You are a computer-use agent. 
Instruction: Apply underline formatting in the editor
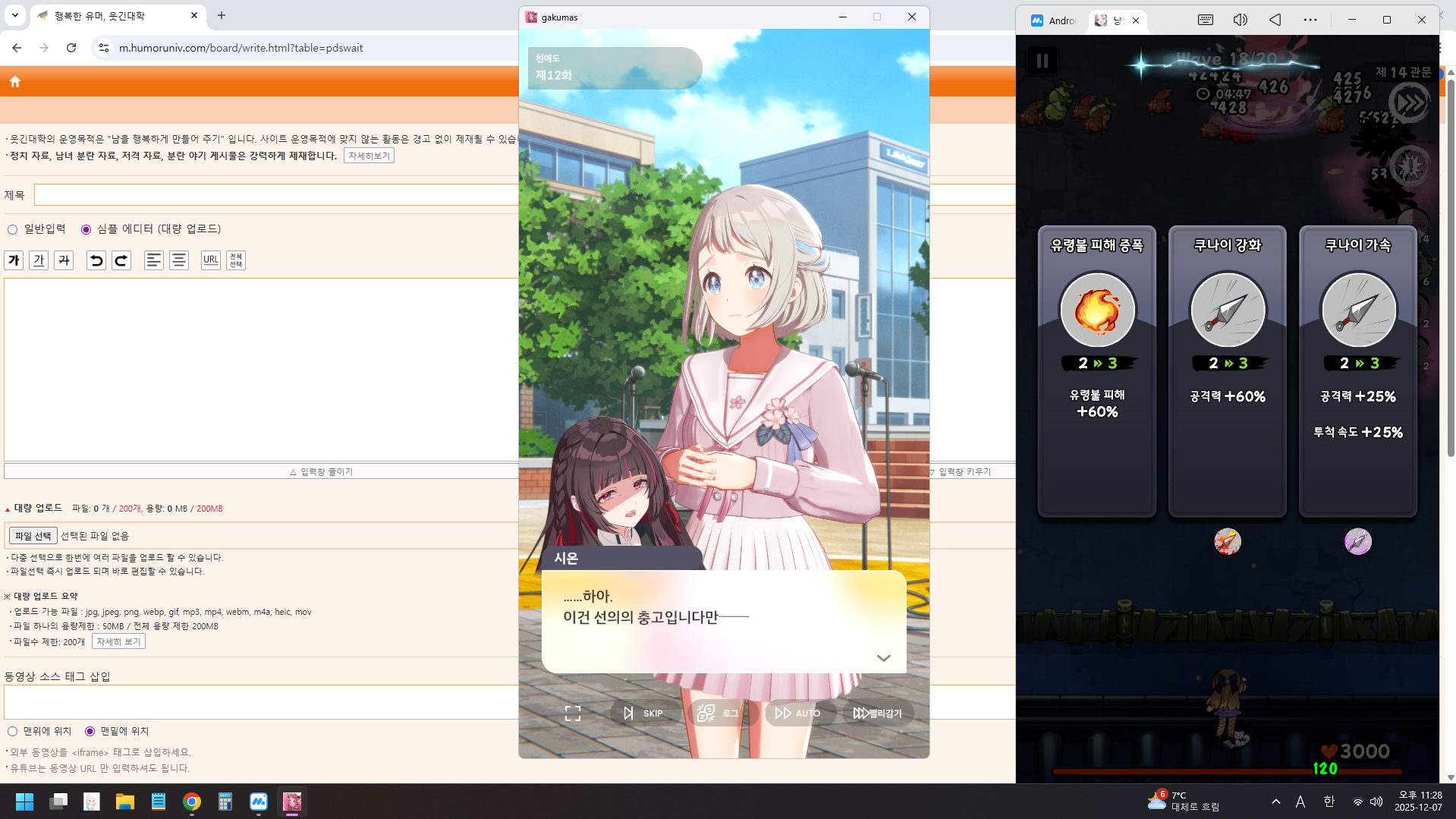pyautogui.click(x=39, y=260)
